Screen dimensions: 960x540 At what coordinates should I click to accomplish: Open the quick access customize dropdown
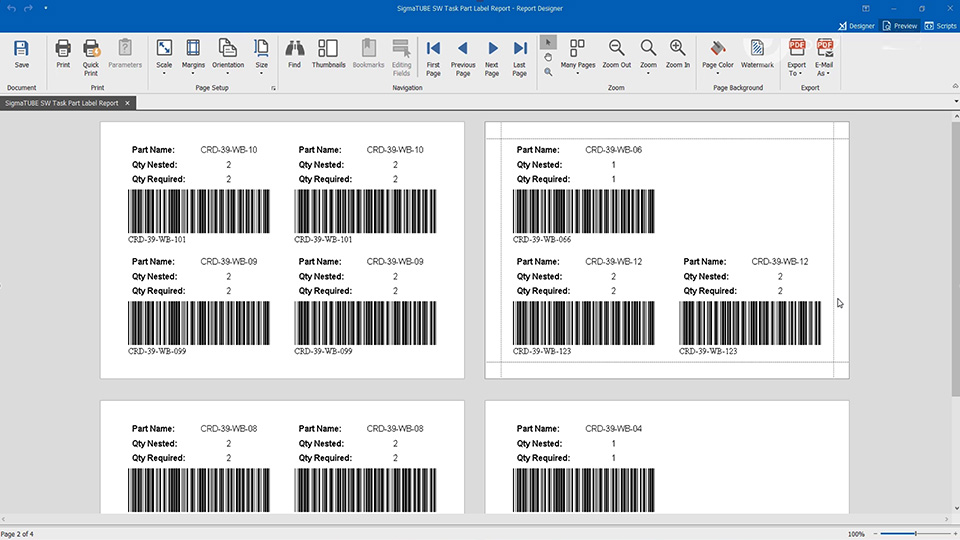click(x=46, y=8)
